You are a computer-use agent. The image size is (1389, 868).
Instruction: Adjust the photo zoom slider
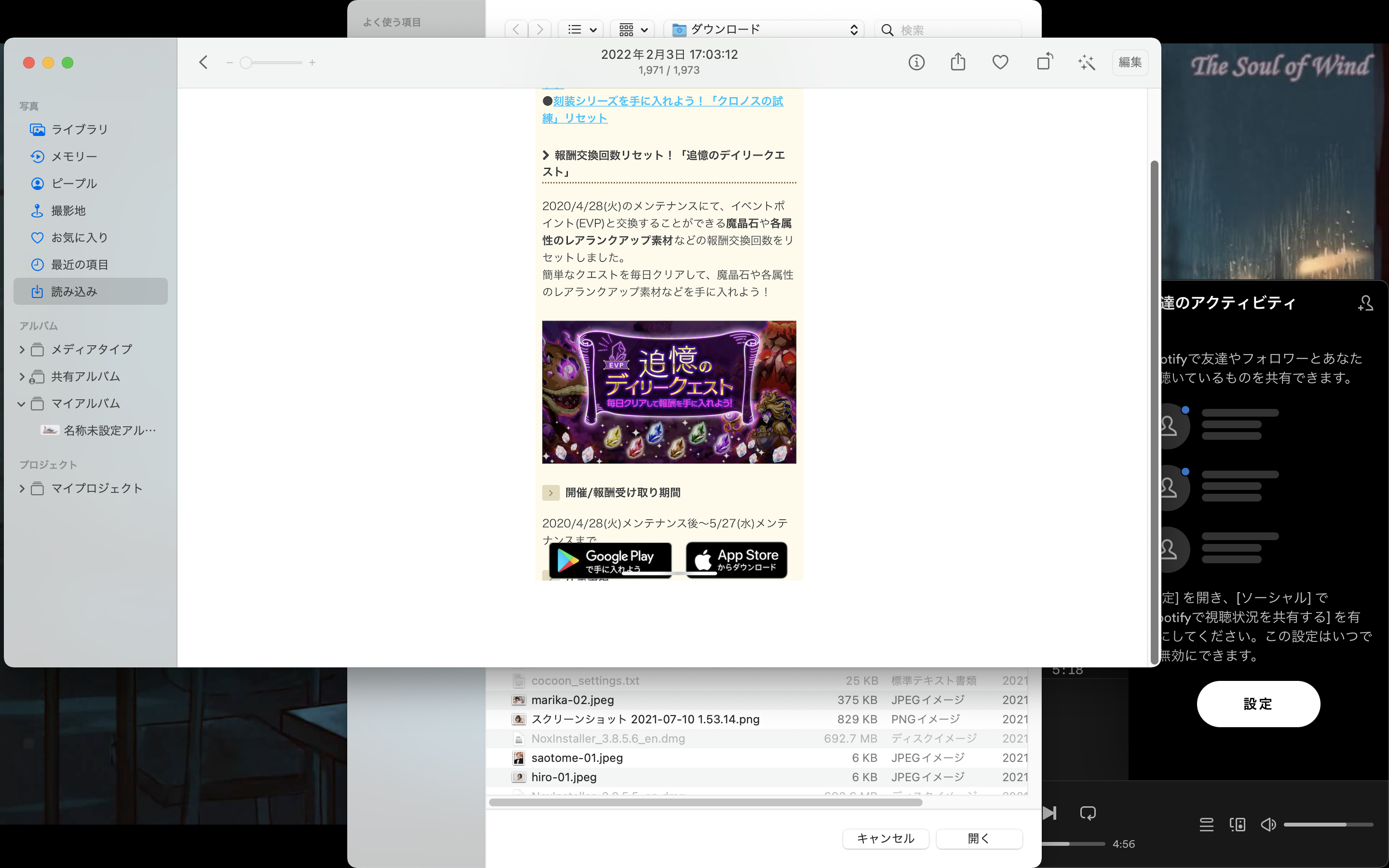click(271, 62)
